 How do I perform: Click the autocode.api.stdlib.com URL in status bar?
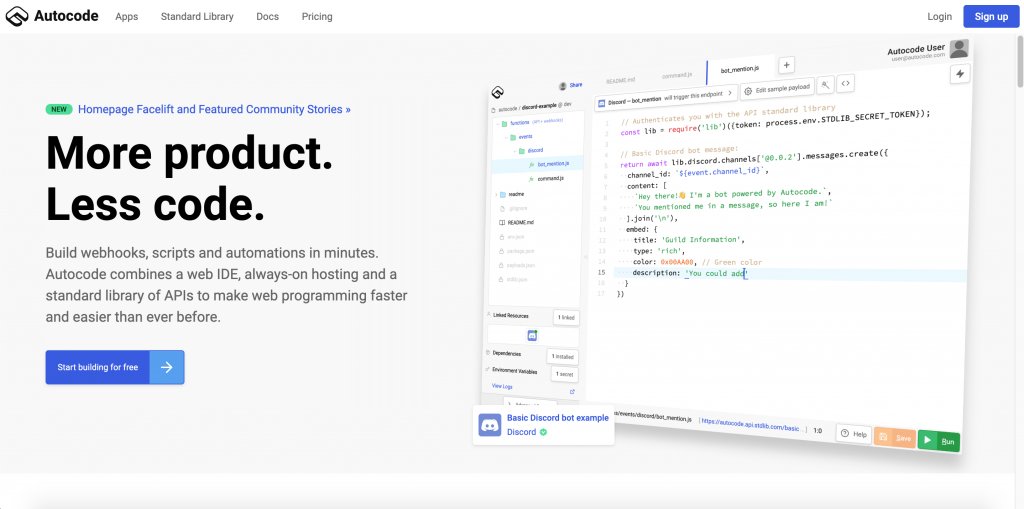pyautogui.click(x=753, y=426)
